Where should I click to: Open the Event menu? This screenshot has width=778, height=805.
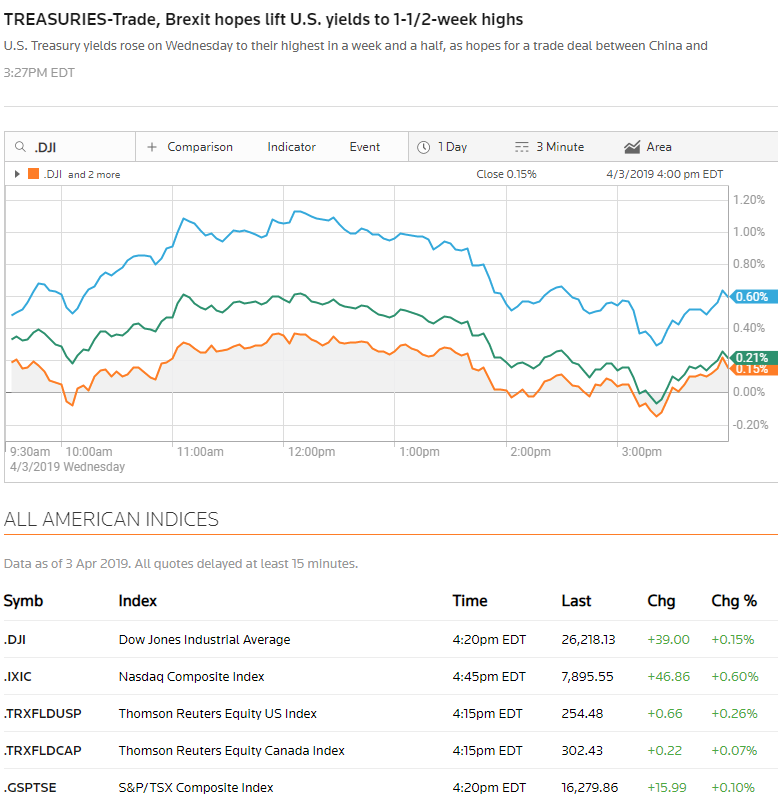[365, 147]
